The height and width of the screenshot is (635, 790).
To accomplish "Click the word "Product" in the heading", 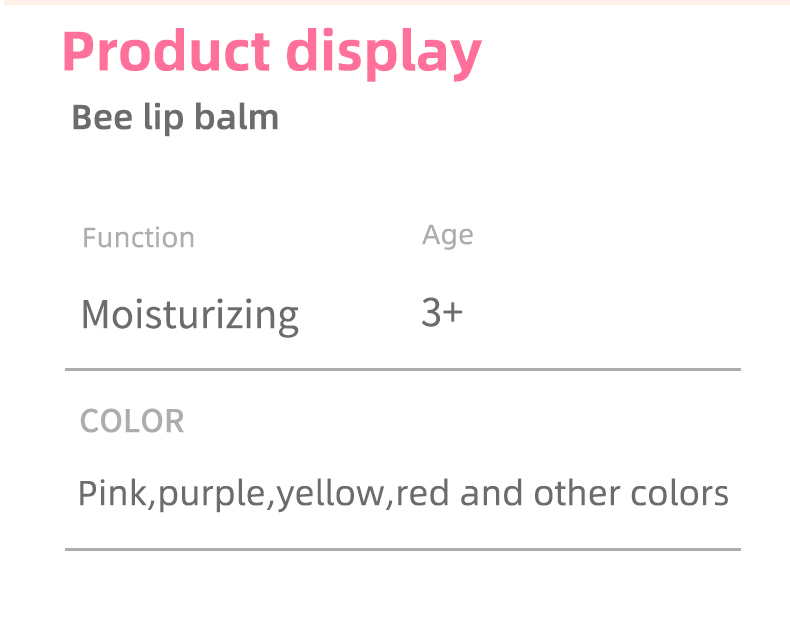I will click(165, 52).
